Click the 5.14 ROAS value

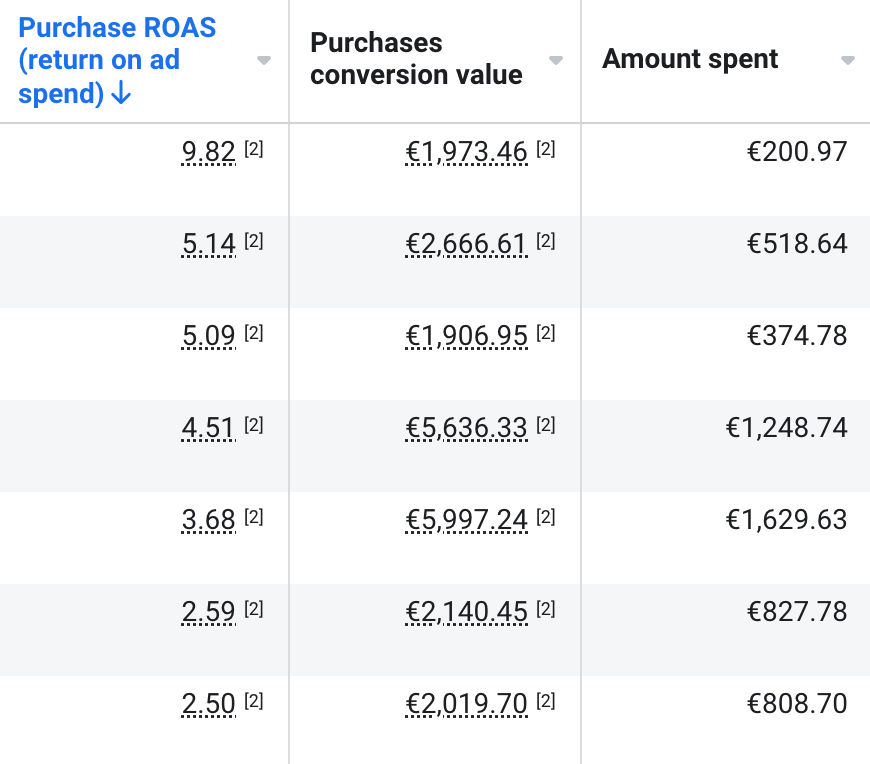[x=208, y=244]
